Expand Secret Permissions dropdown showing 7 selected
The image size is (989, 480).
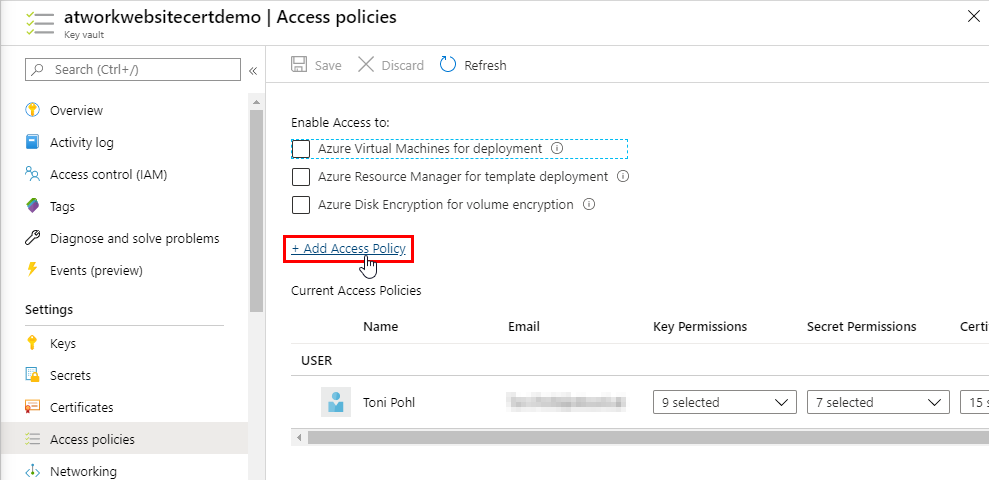tap(878, 402)
